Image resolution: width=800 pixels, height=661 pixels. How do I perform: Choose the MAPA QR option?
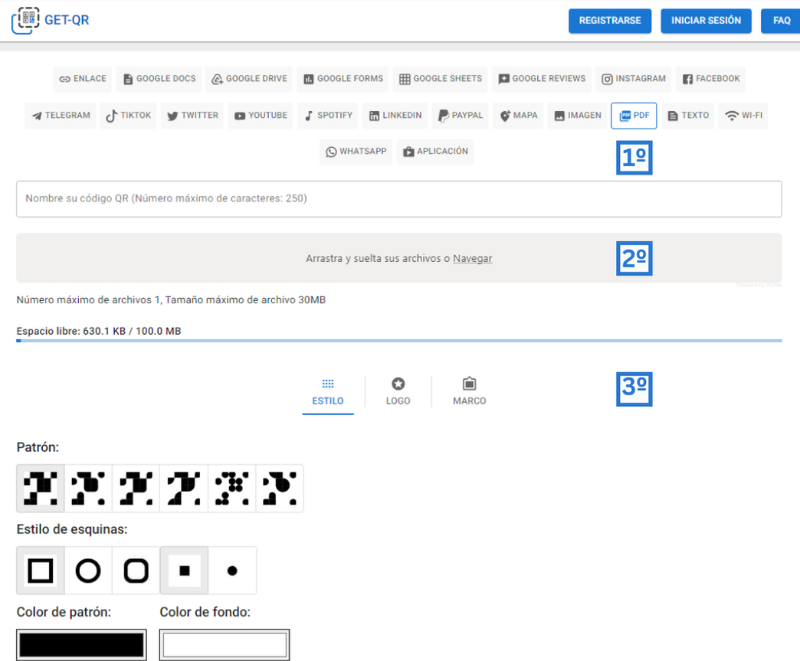click(517, 115)
